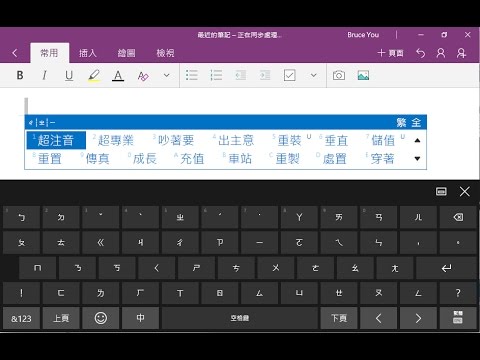
Task: Choose the candidate 車站
Action: [240, 159]
